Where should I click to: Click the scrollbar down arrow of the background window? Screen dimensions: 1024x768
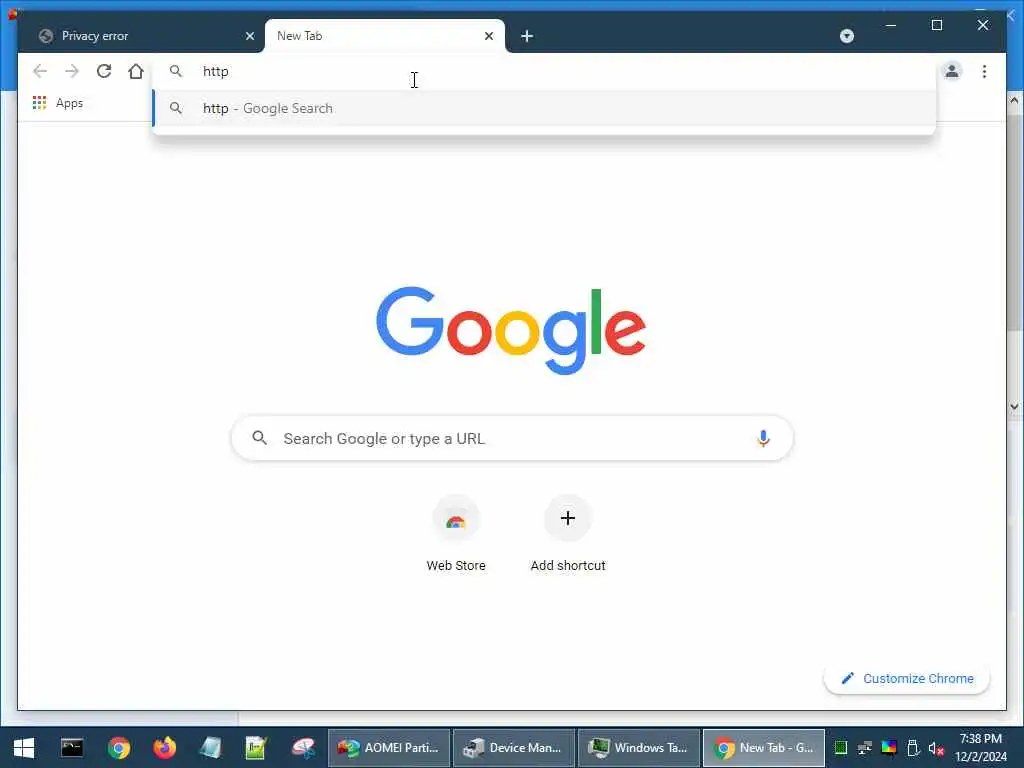pos(1014,406)
